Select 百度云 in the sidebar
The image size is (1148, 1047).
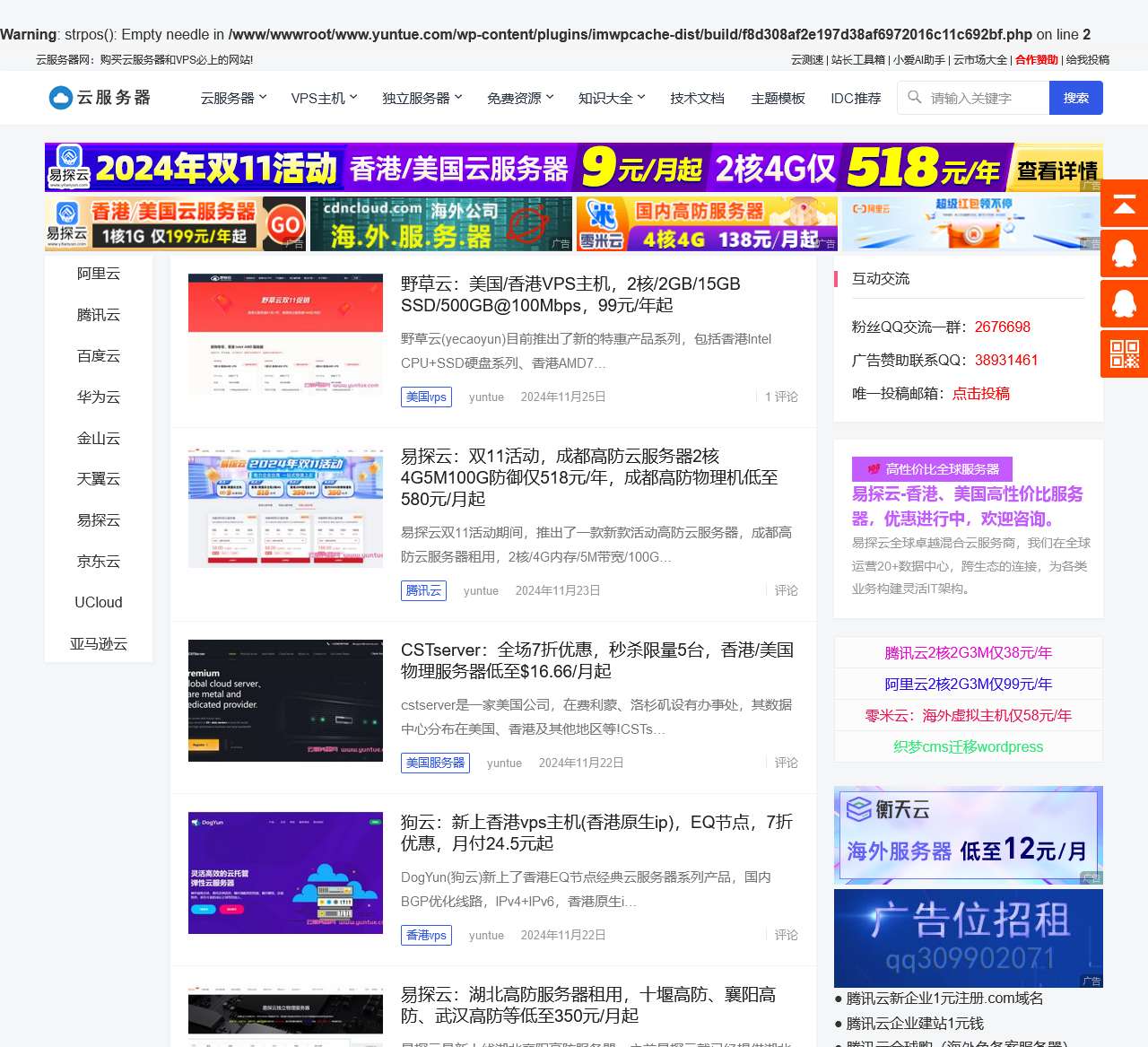point(99,356)
